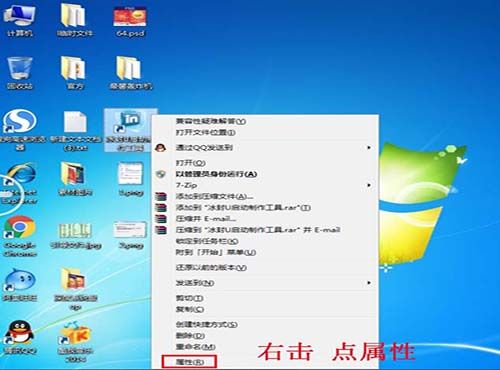Select the highlighted blue 'in' tool shortcut
Image resolution: width=500 pixels, height=370 pixels.
130,130
